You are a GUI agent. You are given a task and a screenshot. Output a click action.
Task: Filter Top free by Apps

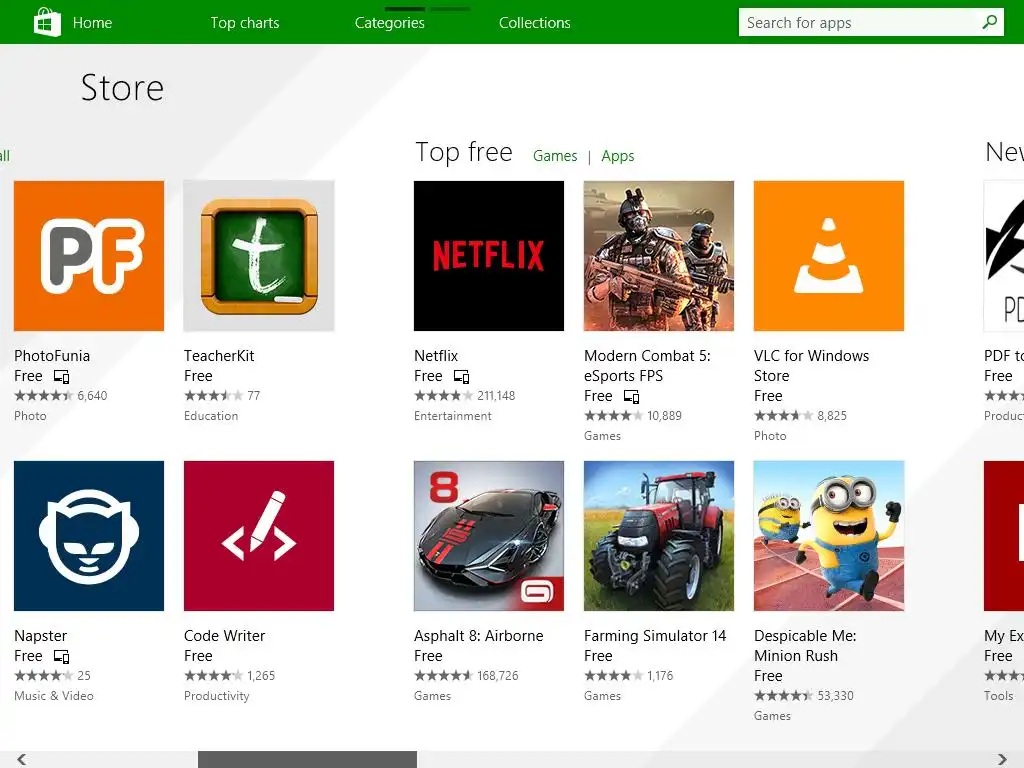point(618,156)
